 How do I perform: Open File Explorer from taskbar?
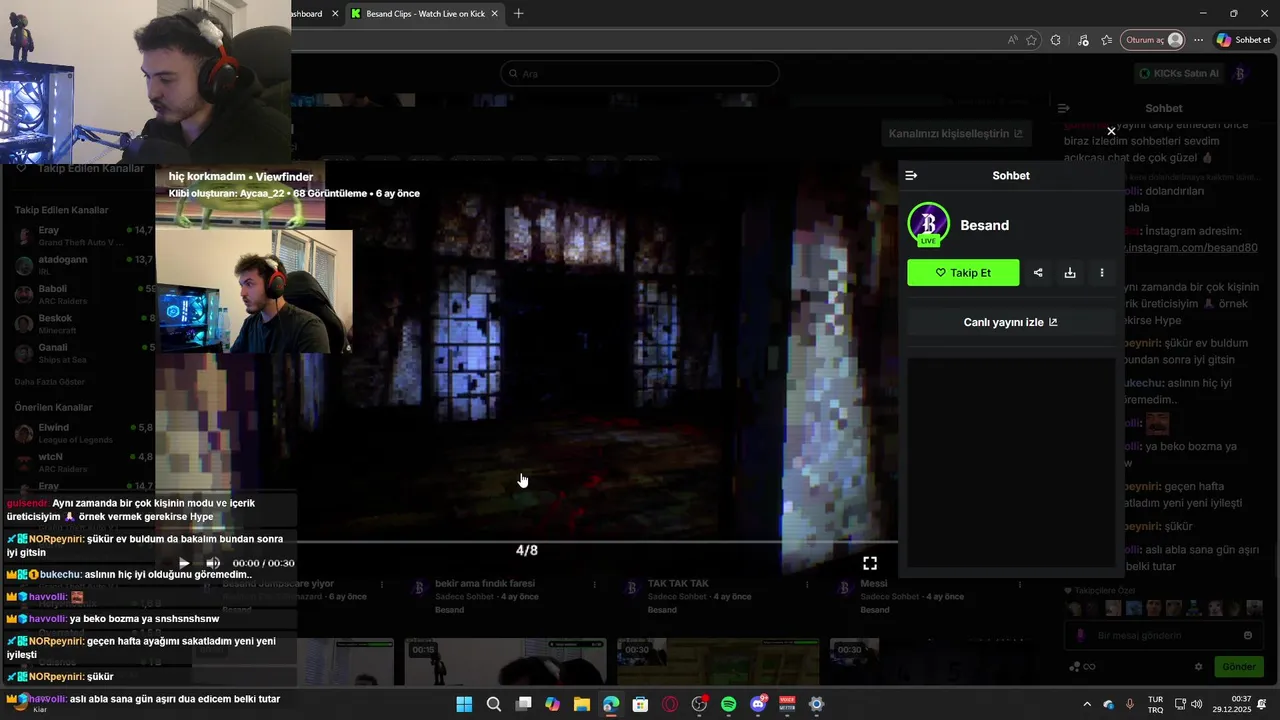(x=581, y=704)
